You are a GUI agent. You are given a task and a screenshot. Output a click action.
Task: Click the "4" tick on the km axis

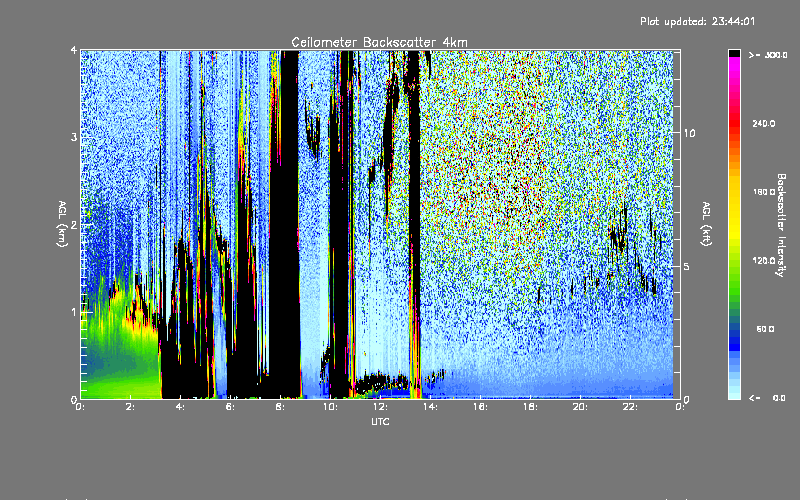click(x=74, y=50)
